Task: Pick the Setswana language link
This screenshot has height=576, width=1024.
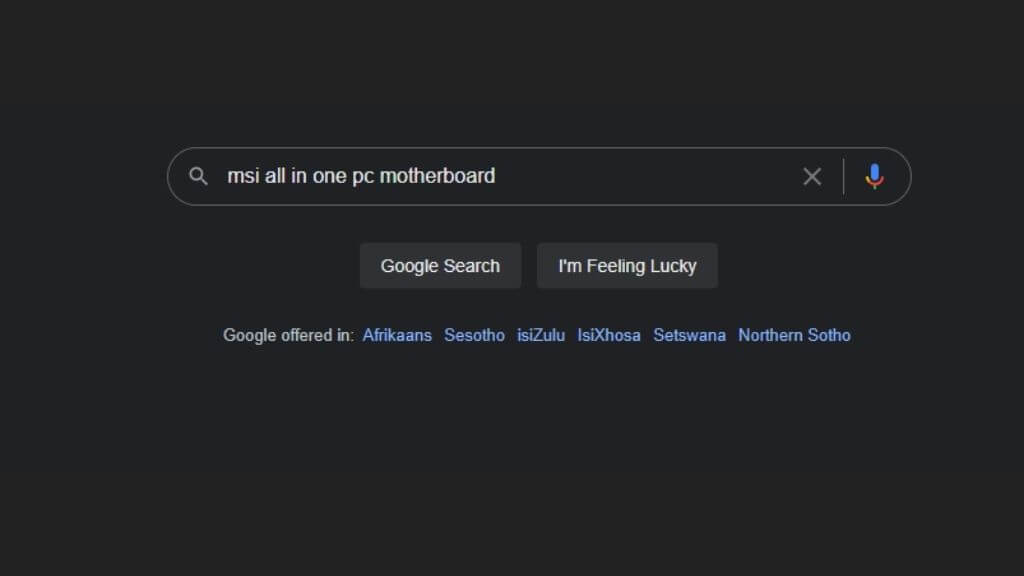Action: click(689, 335)
